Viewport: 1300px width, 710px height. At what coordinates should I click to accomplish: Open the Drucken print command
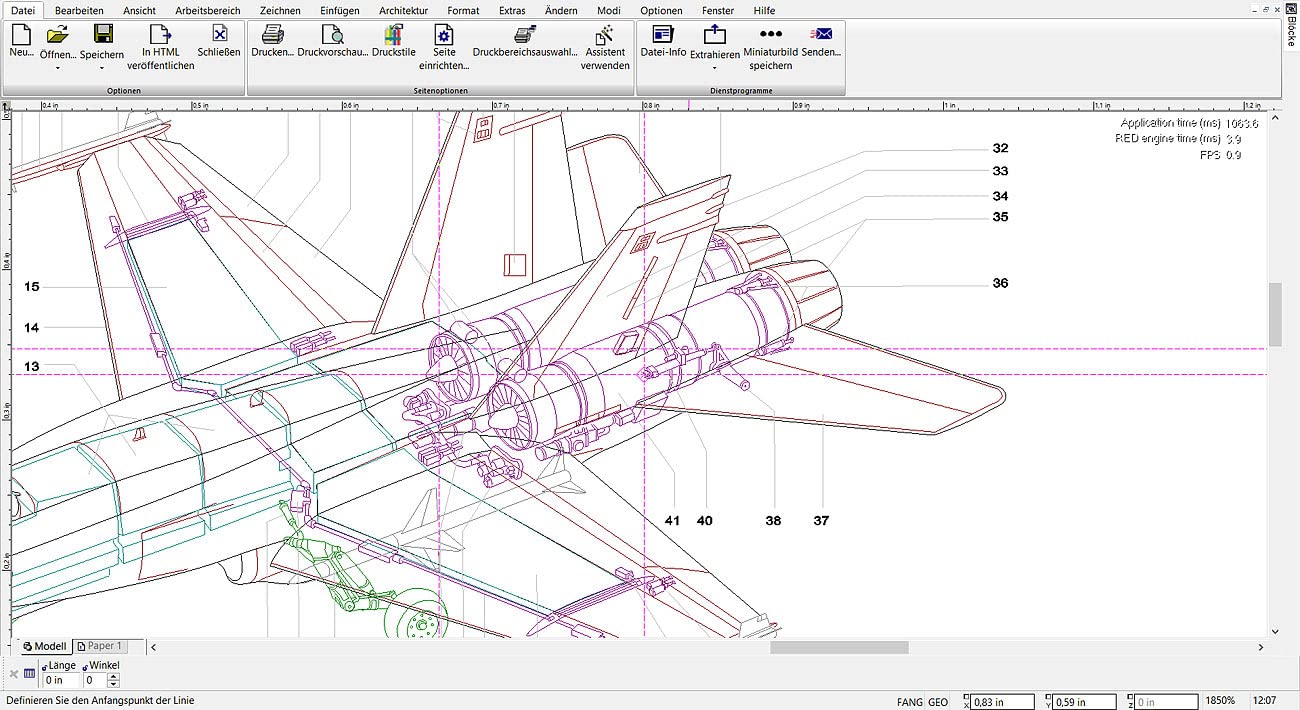(x=272, y=42)
